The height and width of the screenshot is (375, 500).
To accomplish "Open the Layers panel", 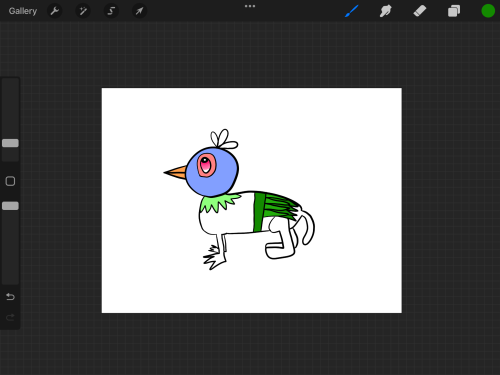I will tap(454, 11).
